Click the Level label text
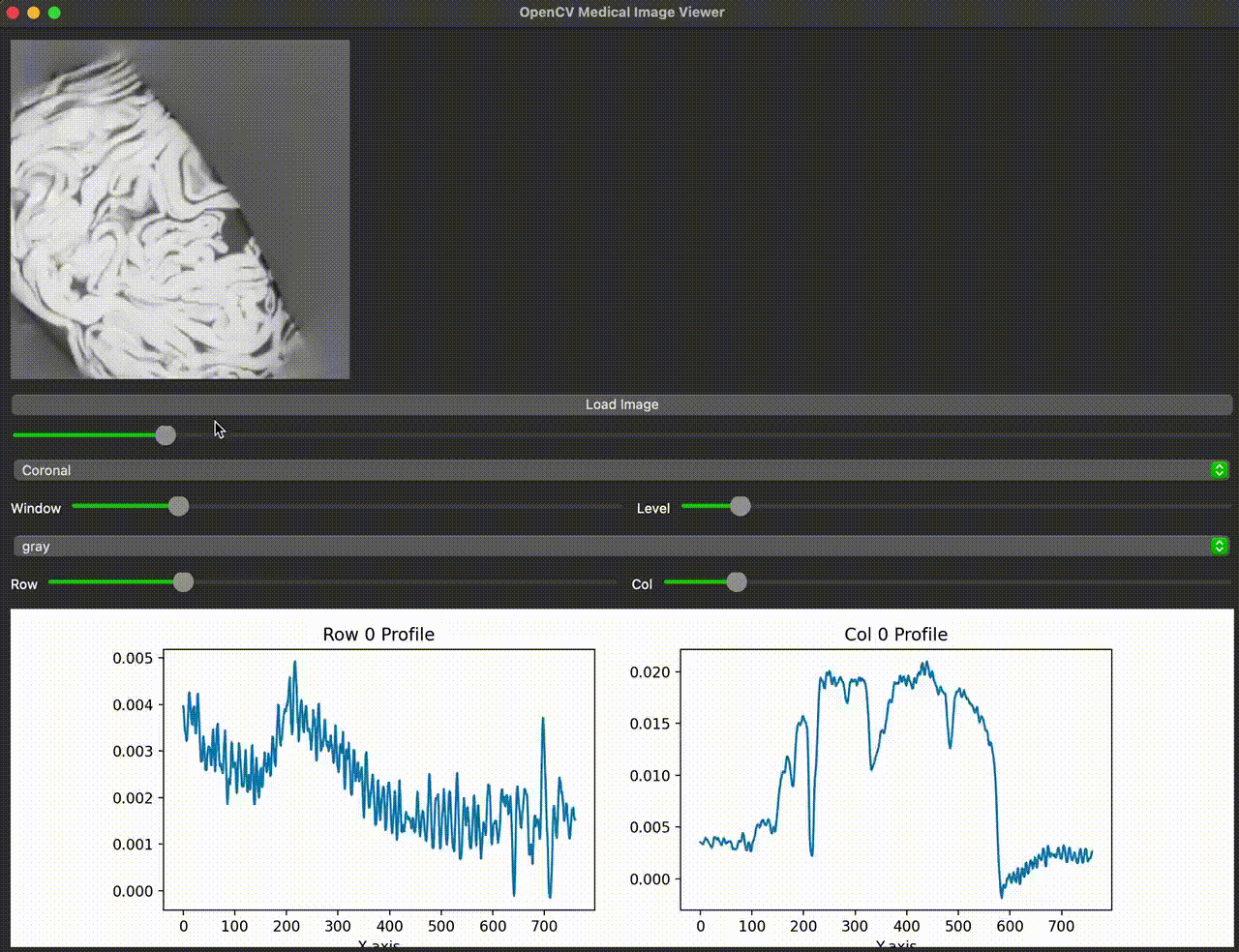The height and width of the screenshot is (952, 1239). pos(653,508)
